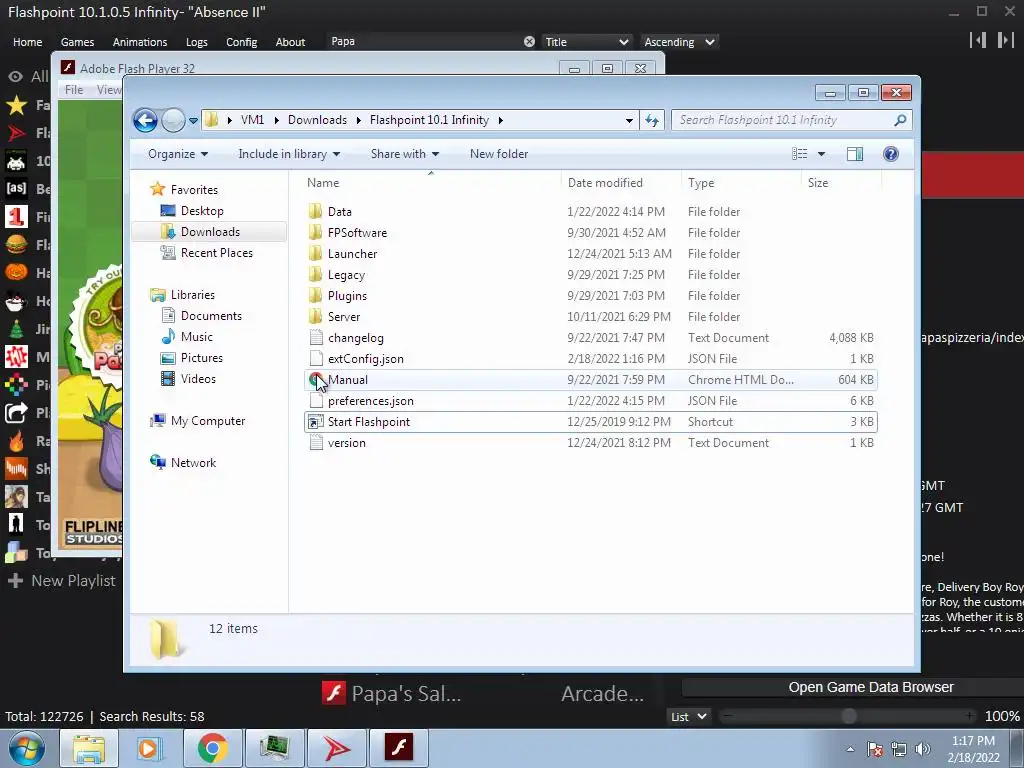Select the Server folder icon

[x=315, y=317]
